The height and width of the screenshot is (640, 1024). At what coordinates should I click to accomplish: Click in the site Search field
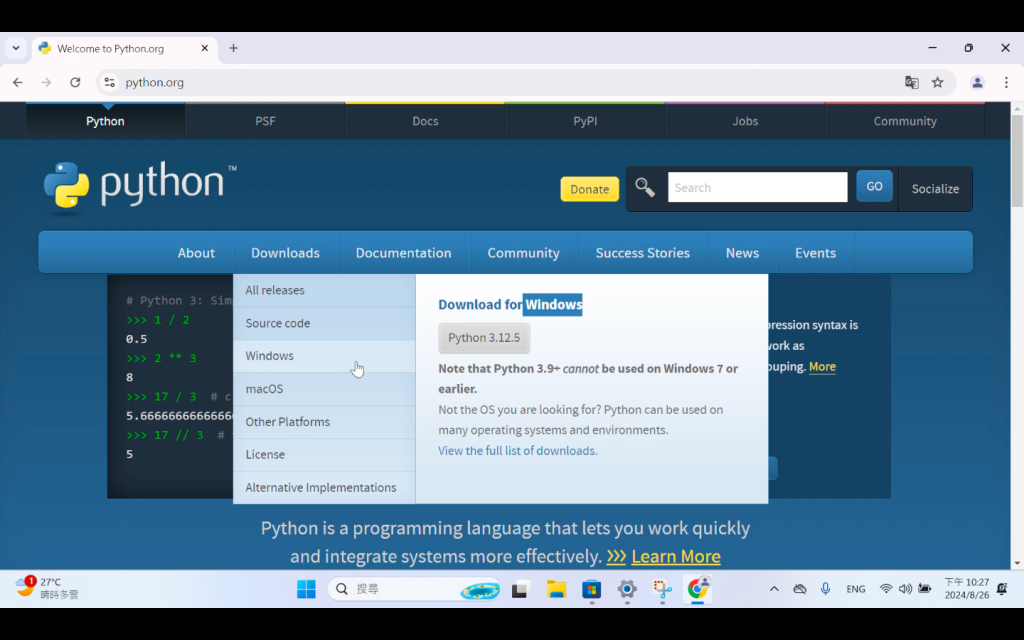758,187
